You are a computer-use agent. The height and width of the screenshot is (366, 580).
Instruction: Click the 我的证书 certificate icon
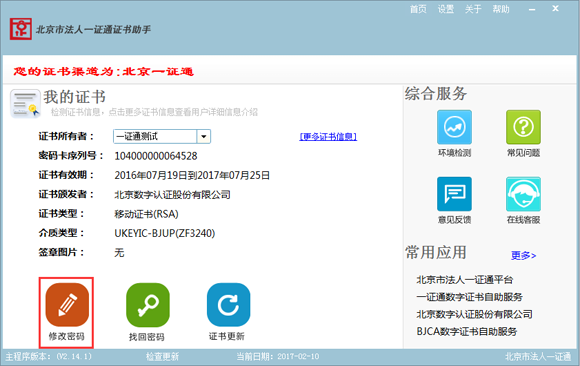tap(25, 104)
